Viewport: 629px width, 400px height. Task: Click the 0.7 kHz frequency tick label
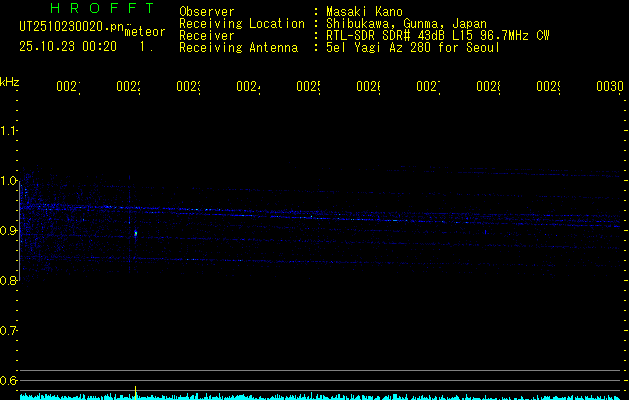click(9, 331)
